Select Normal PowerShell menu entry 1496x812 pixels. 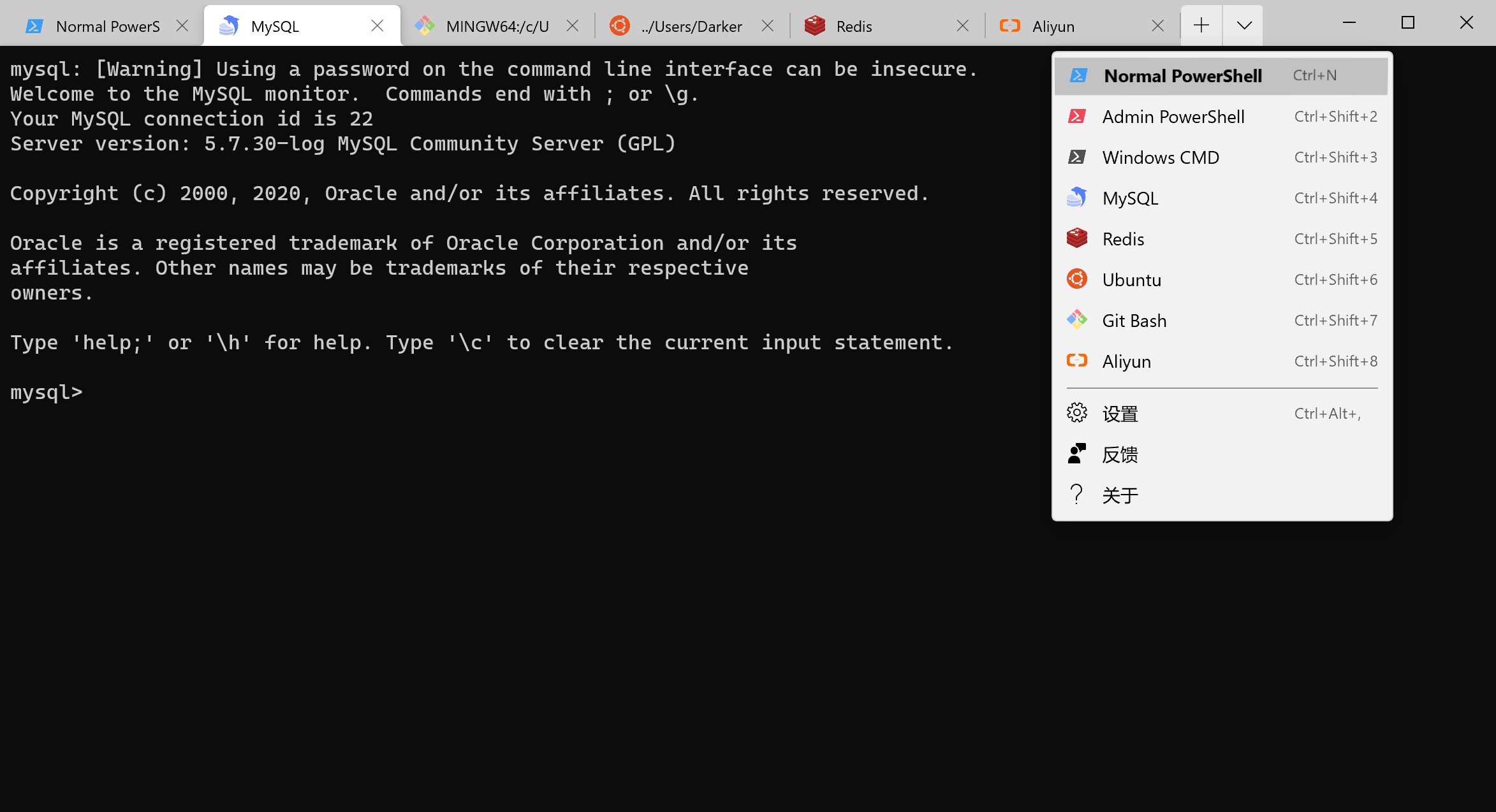click(x=1183, y=76)
